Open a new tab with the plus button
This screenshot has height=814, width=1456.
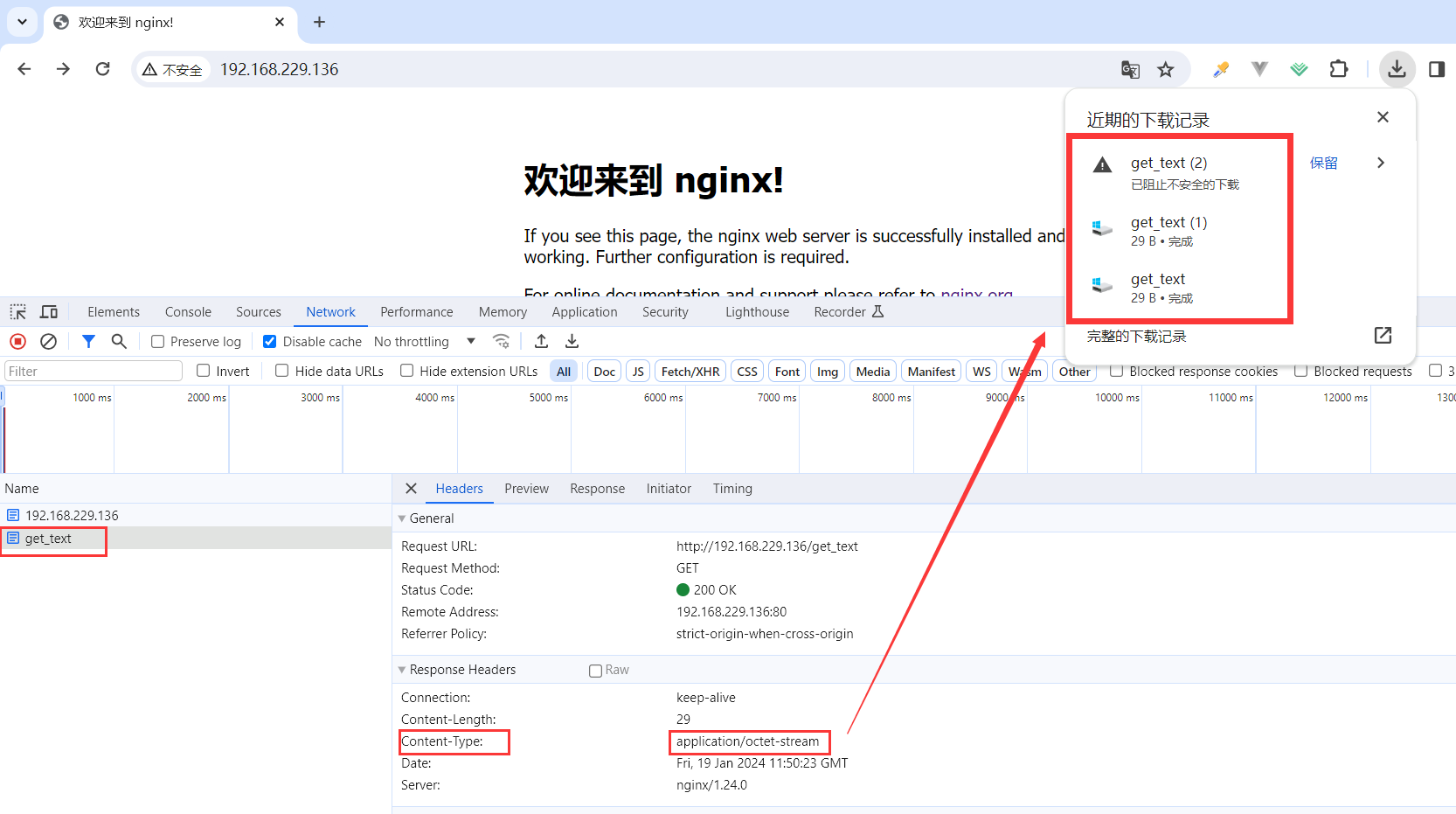pyautogui.click(x=319, y=22)
